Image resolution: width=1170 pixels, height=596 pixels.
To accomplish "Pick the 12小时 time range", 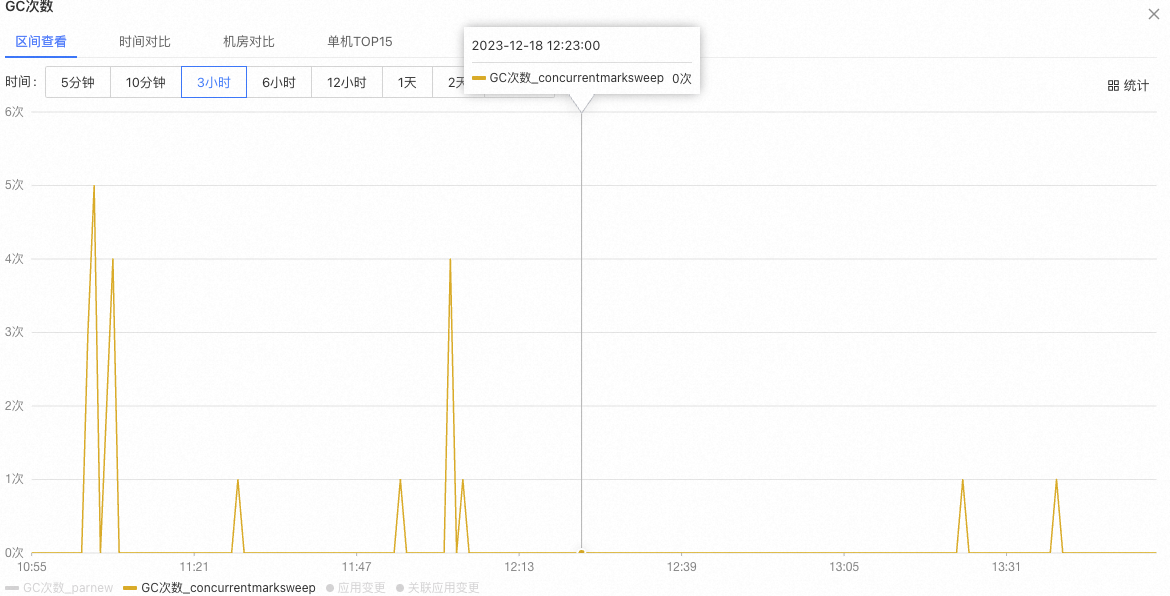I will click(x=346, y=82).
